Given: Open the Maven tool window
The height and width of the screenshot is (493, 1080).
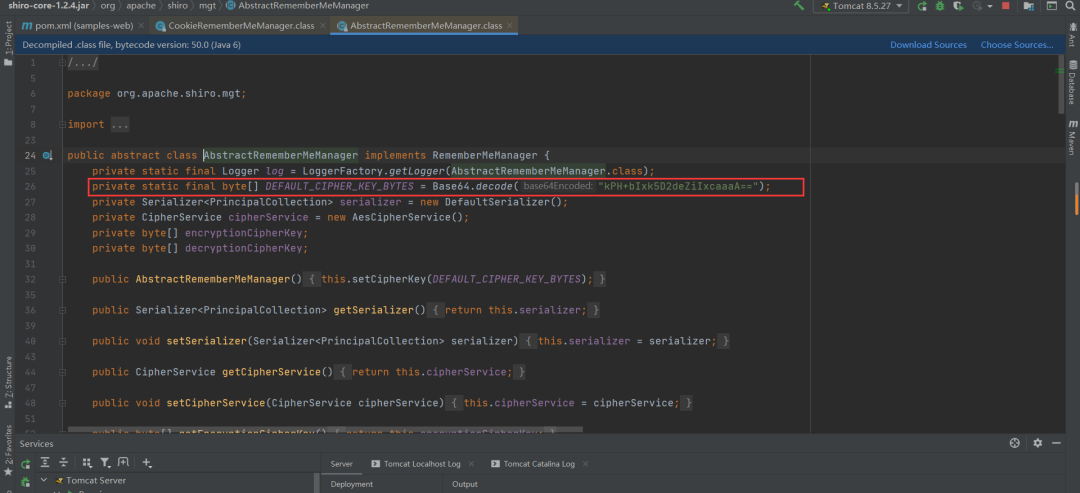Looking at the screenshot, I should (1072, 136).
